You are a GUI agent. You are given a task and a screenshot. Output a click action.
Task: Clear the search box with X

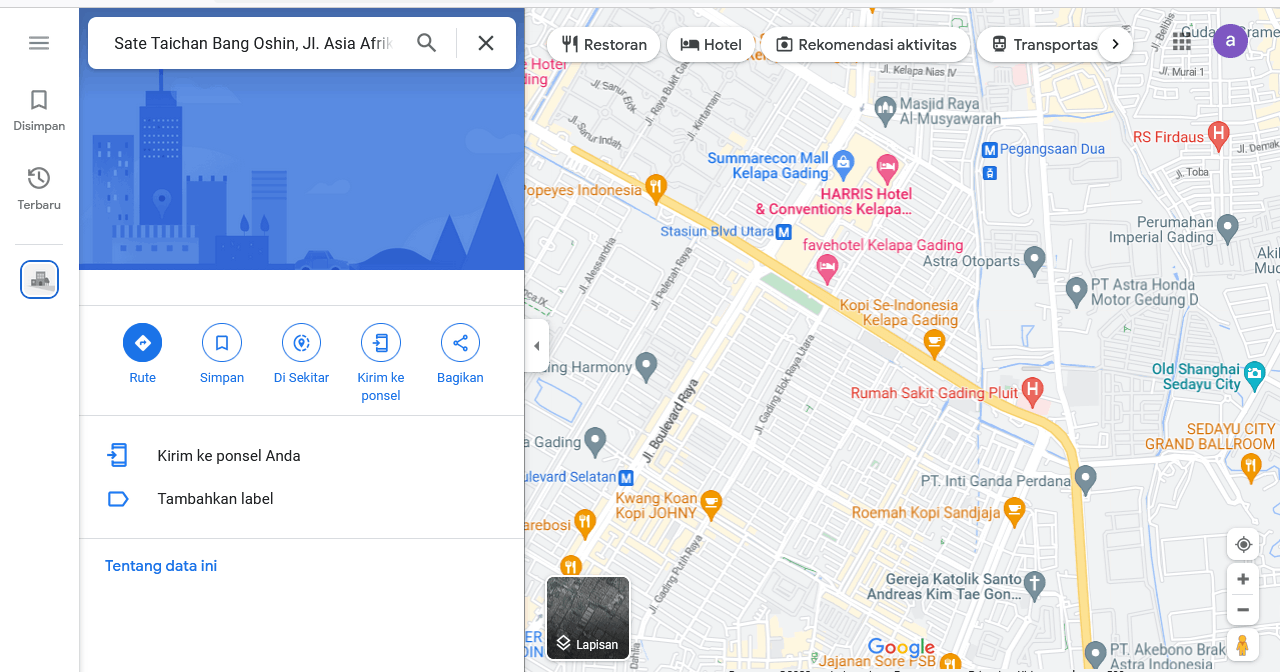[x=486, y=43]
